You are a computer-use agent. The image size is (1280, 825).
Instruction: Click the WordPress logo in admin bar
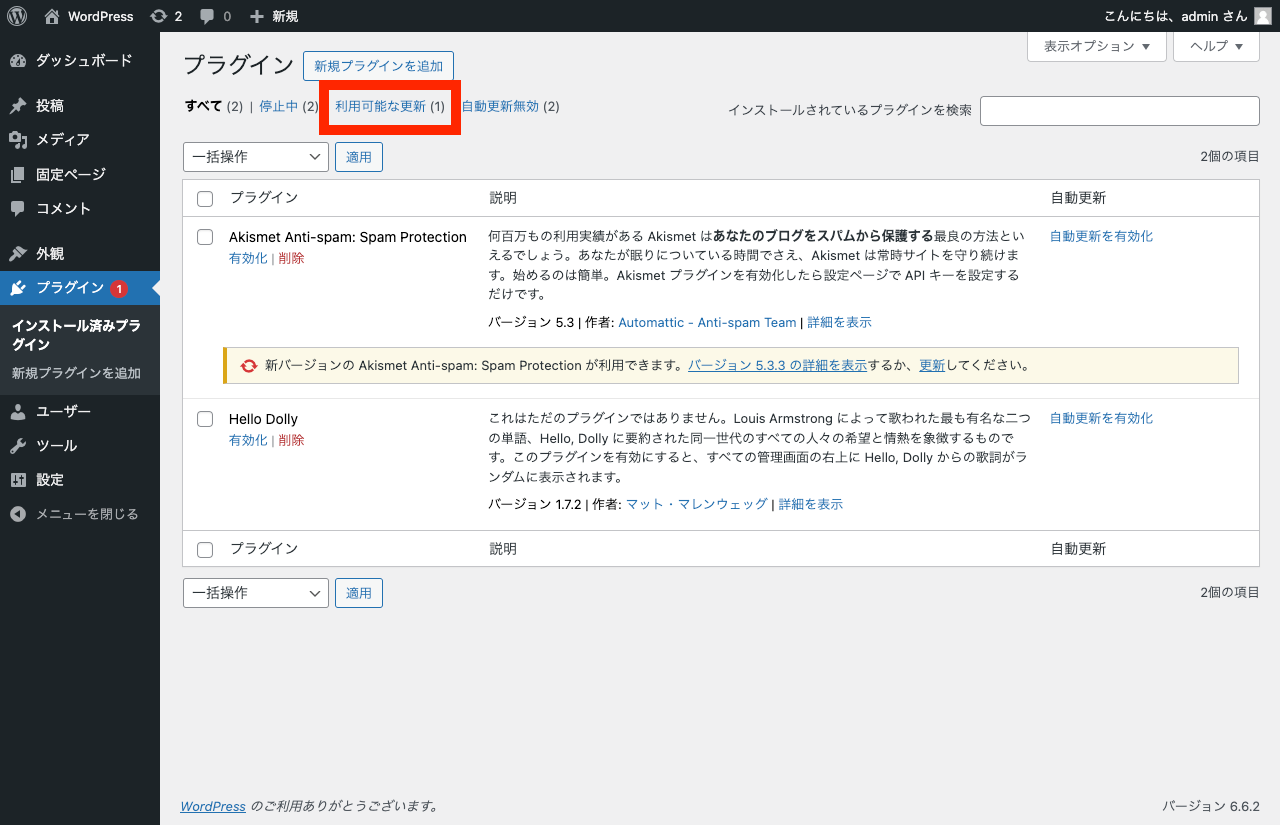(16, 16)
